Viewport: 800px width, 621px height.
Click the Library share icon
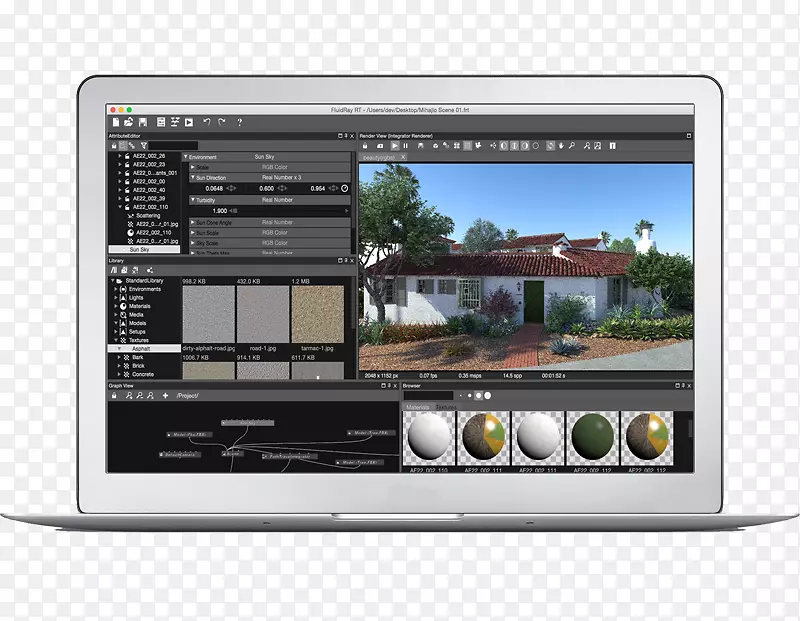tap(149, 270)
